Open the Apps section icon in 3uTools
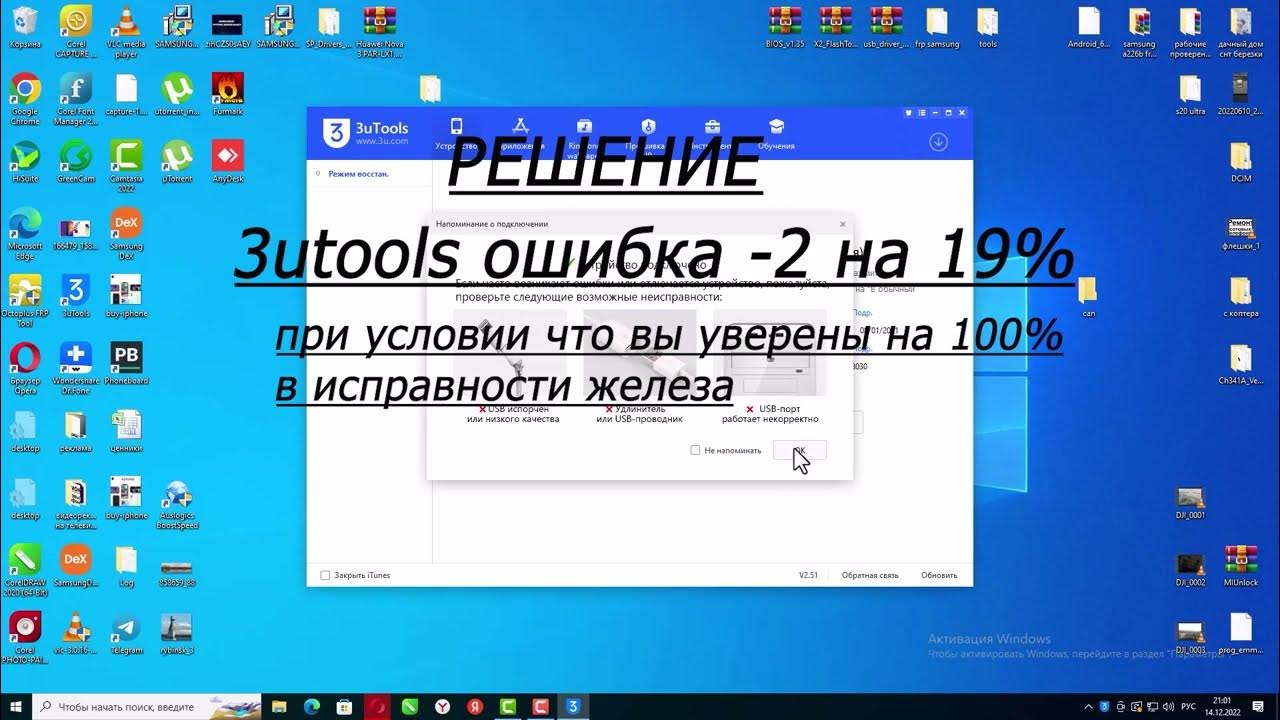 tap(520, 126)
